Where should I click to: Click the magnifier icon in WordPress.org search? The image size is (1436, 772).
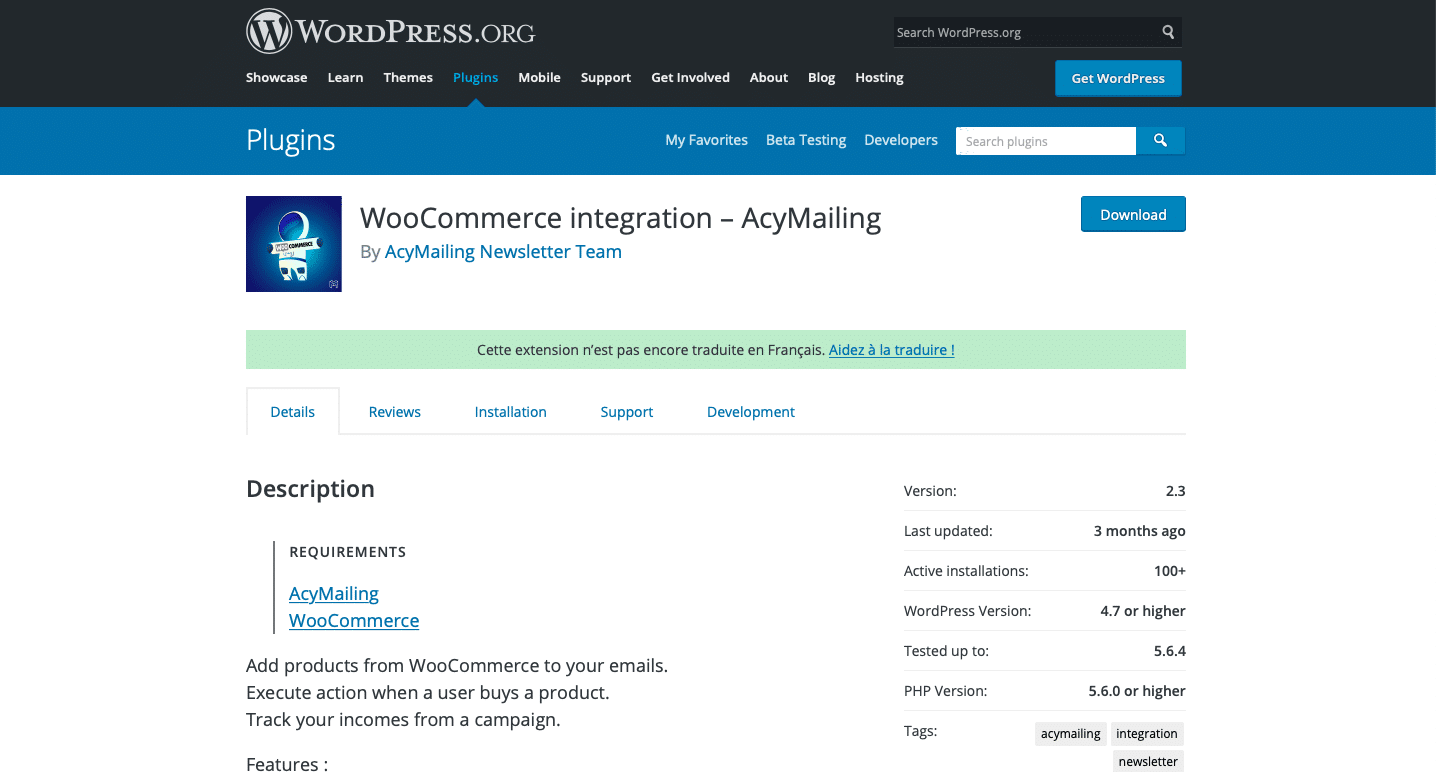click(1168, 32)
